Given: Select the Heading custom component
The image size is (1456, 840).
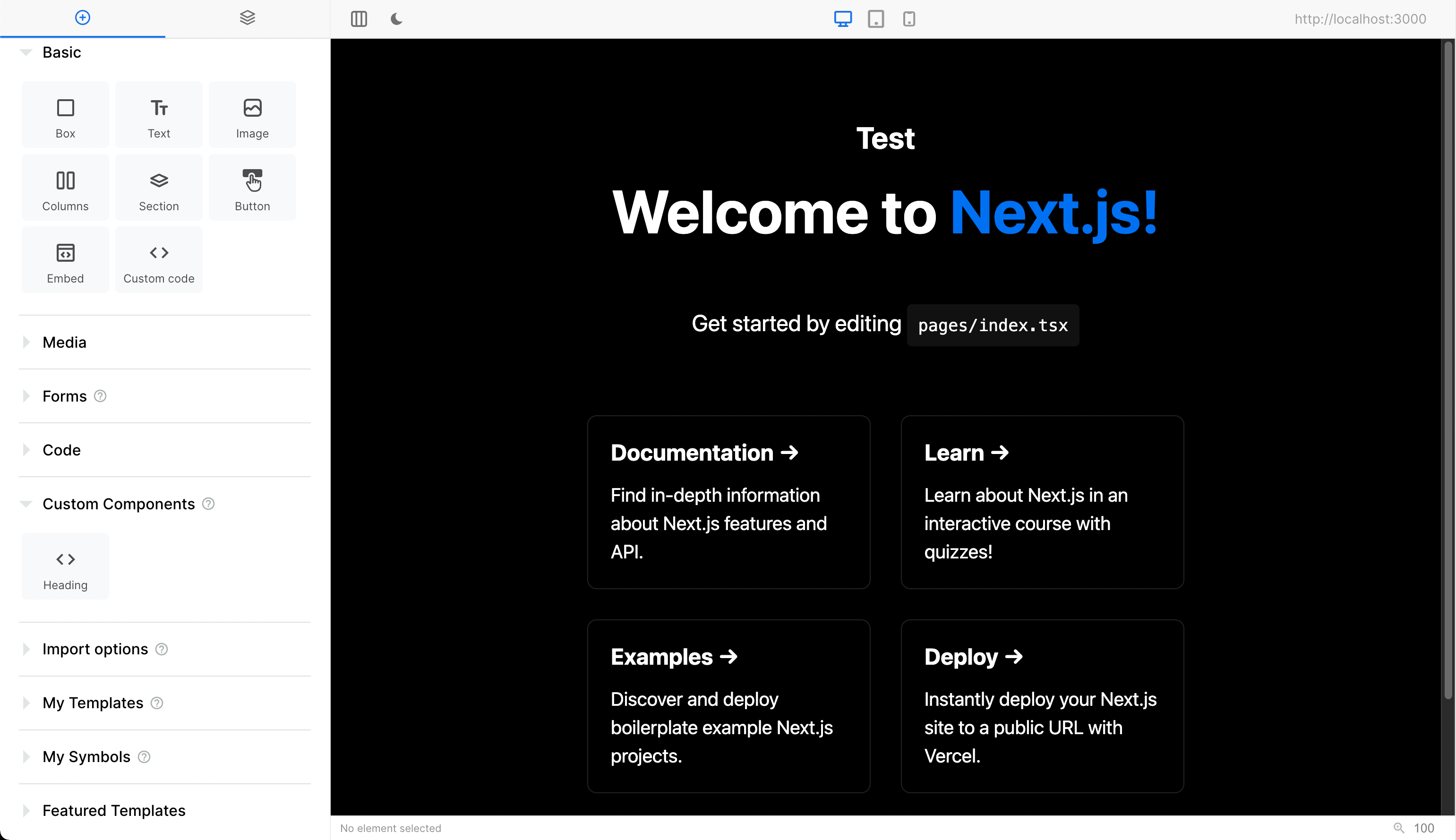Looking at the screenshot, I should 65,566.
